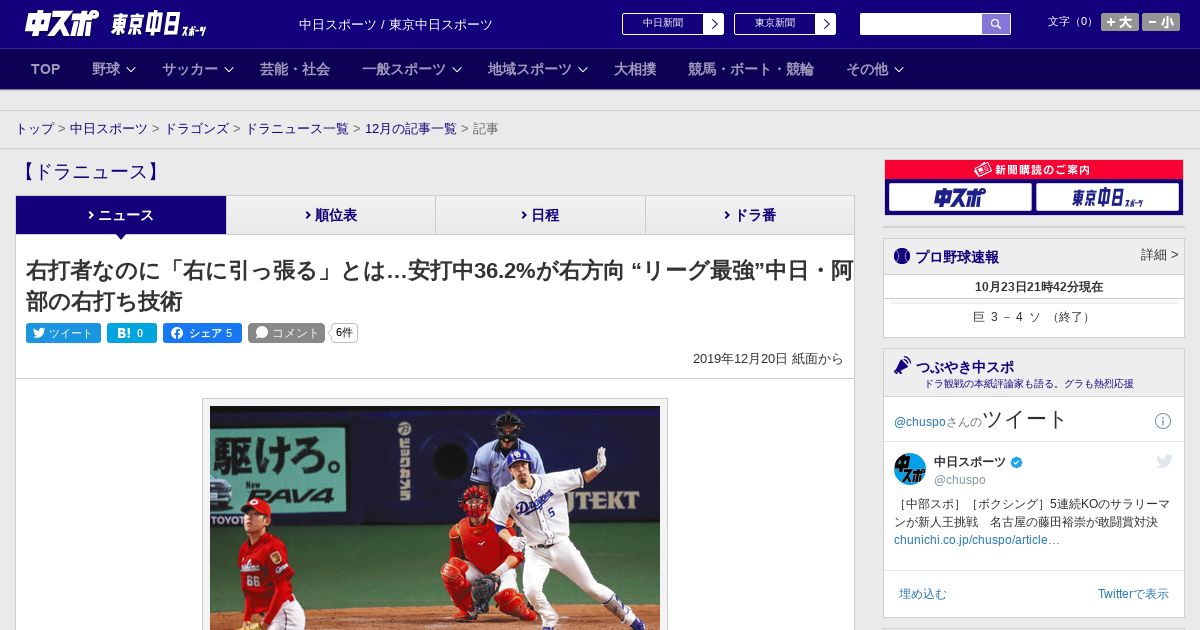This screenshot has width=1200, height=630.
Task: Switch to the 順位表 tab
Action: (331, 215)
